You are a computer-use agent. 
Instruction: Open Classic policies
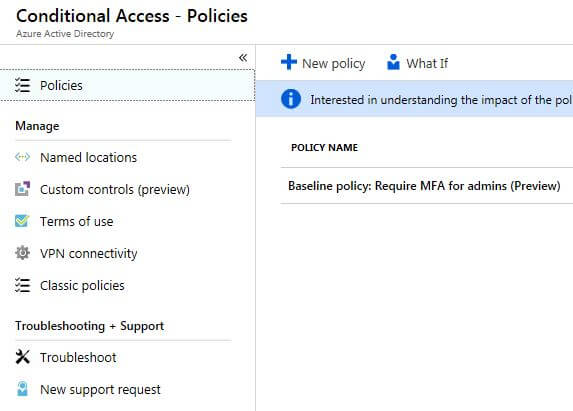point(82,285)
